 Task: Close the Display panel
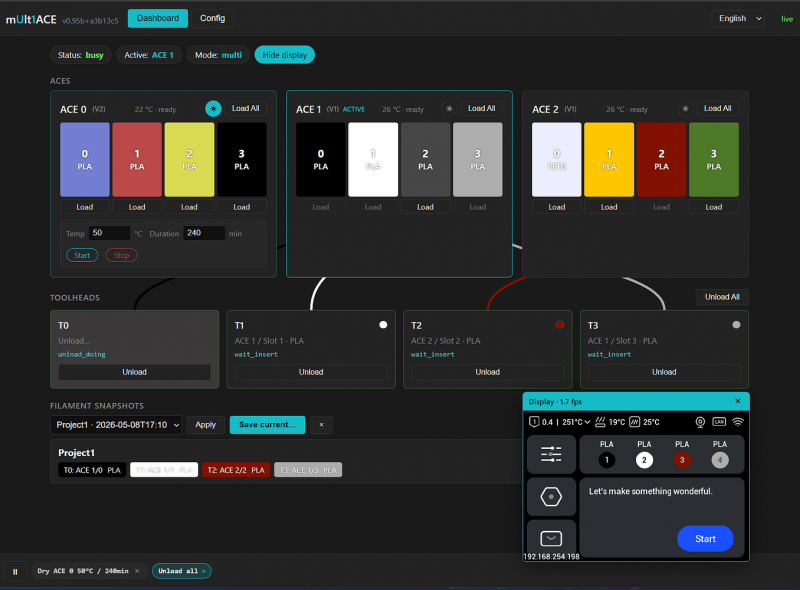738,401
